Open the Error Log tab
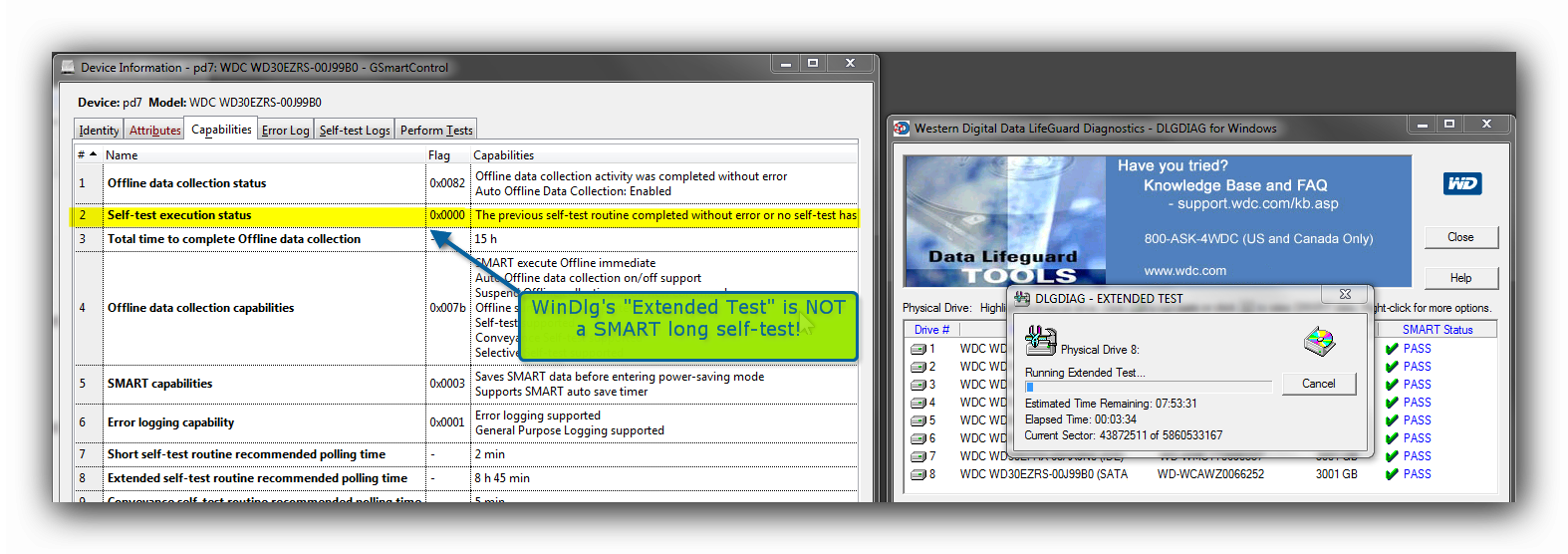The width and height of the screenshot is (1568, 554). pyautogui.click(x=286, y=131)
